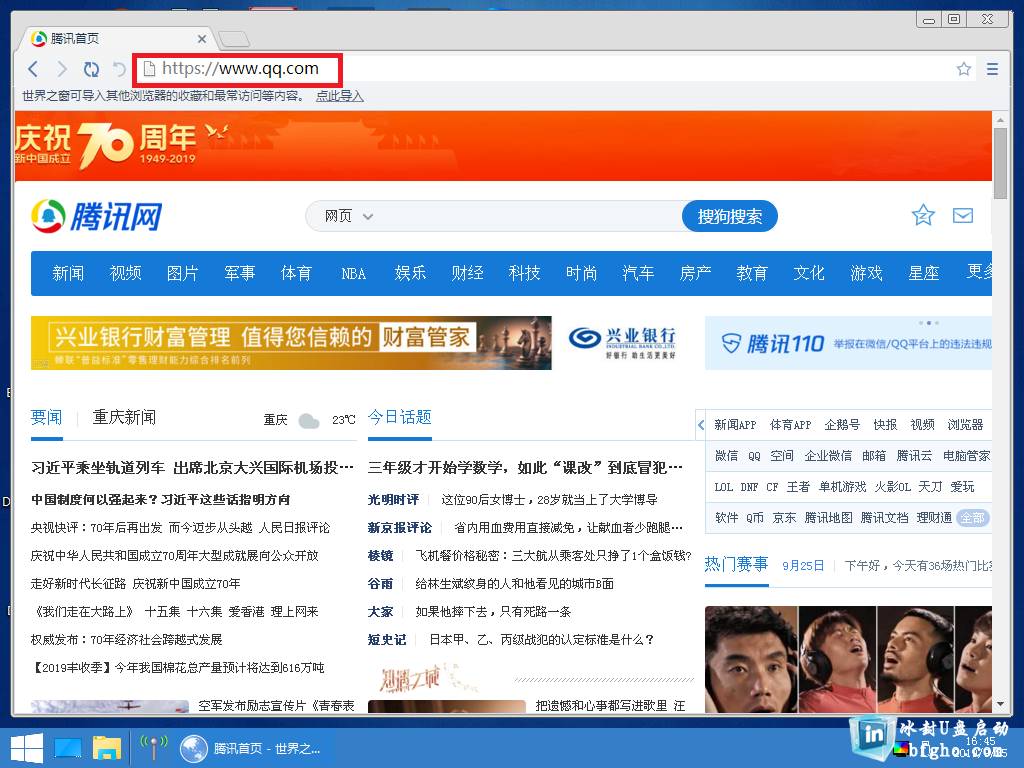This screenshot has width=1024, height=768.
Task: Go forward with the browser forward arrow
Action: point(62,69)
